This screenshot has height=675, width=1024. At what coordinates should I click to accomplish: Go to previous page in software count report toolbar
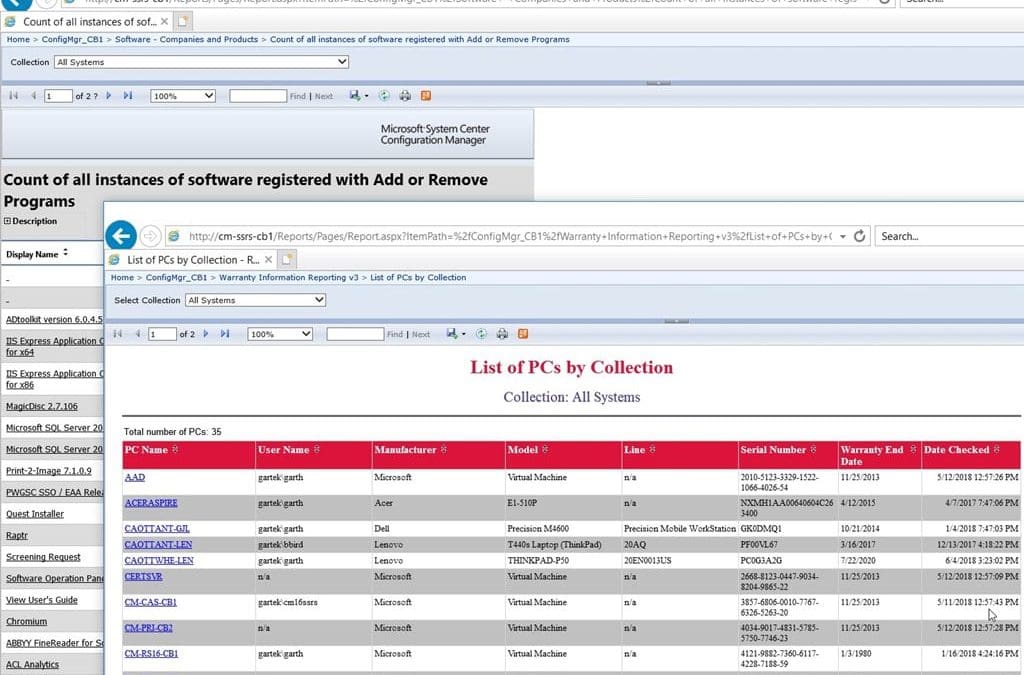[33, 95]
